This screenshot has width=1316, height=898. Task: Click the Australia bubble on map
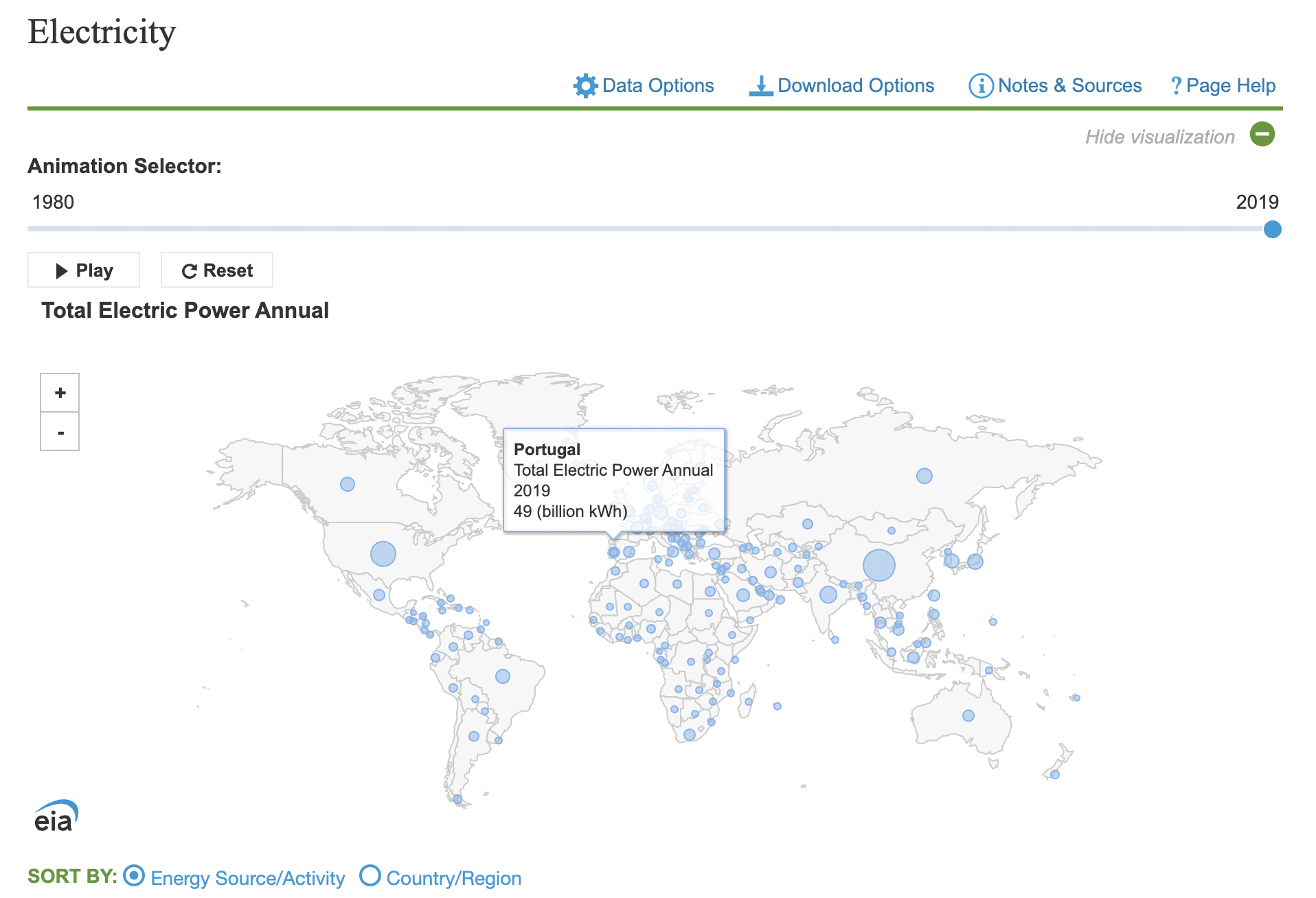968,715
